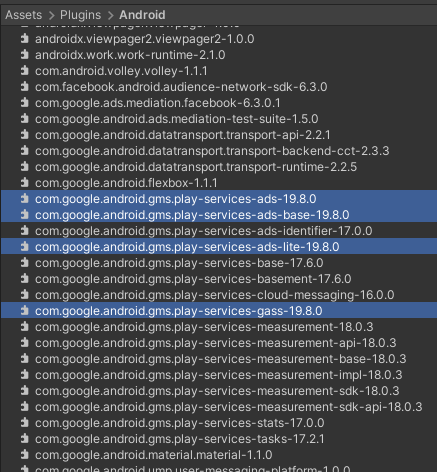Click icon beside play-services-ads-19.8.0 asset
This screenshot has width=437, height=472.
(x=25, y=199)
